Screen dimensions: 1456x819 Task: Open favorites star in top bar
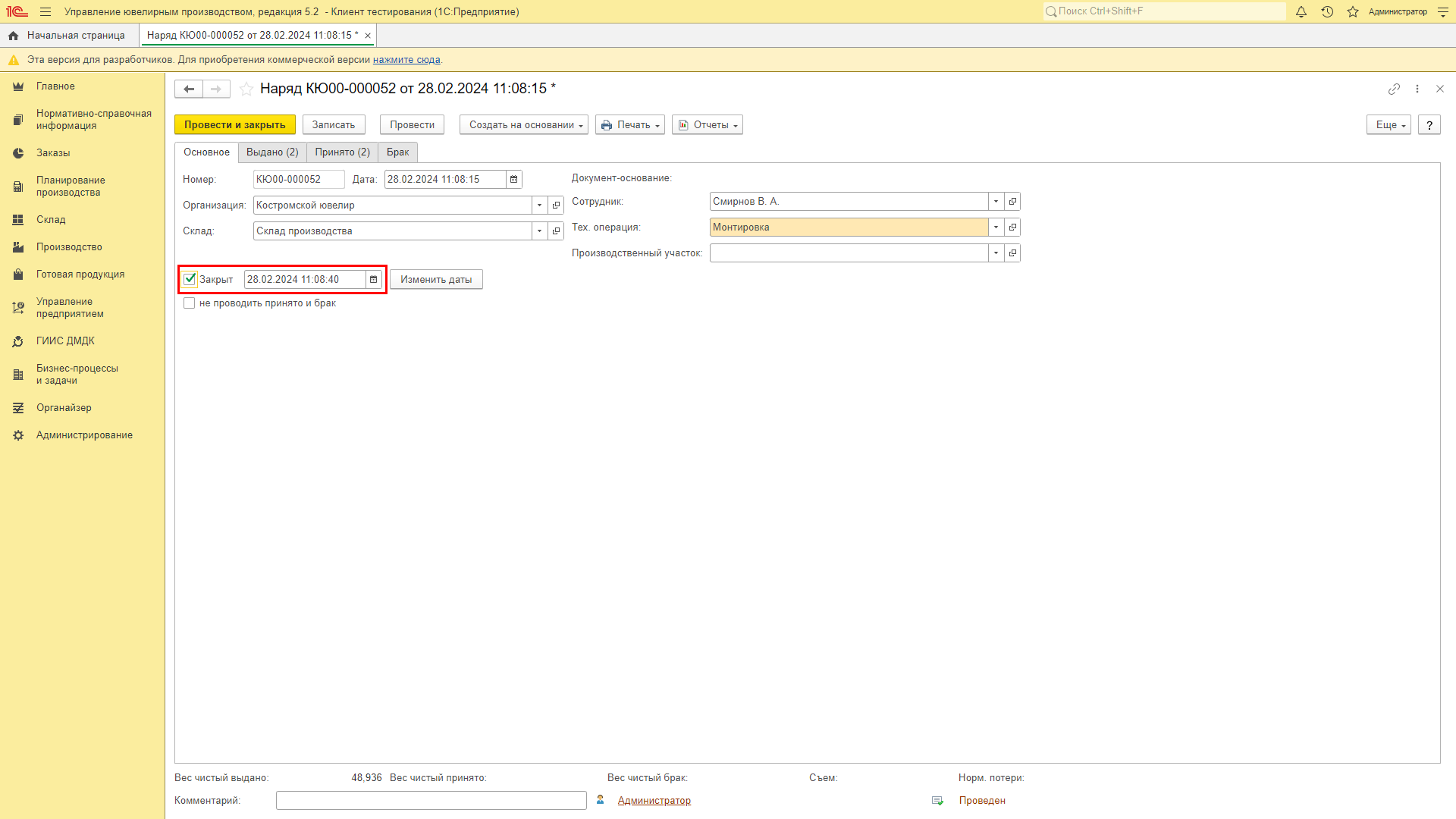pyautogui.click(x=1353, y=12)
